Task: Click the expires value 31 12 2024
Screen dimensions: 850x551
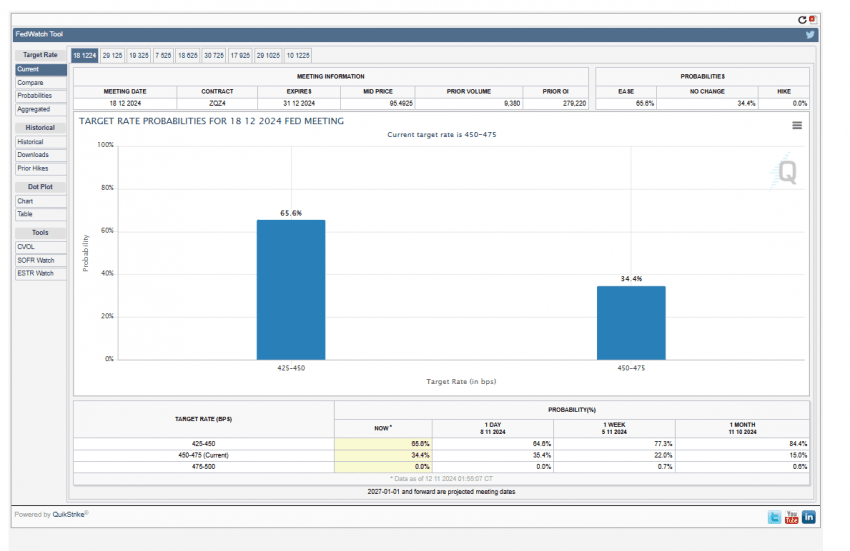Action: click(x=299, y=104)
